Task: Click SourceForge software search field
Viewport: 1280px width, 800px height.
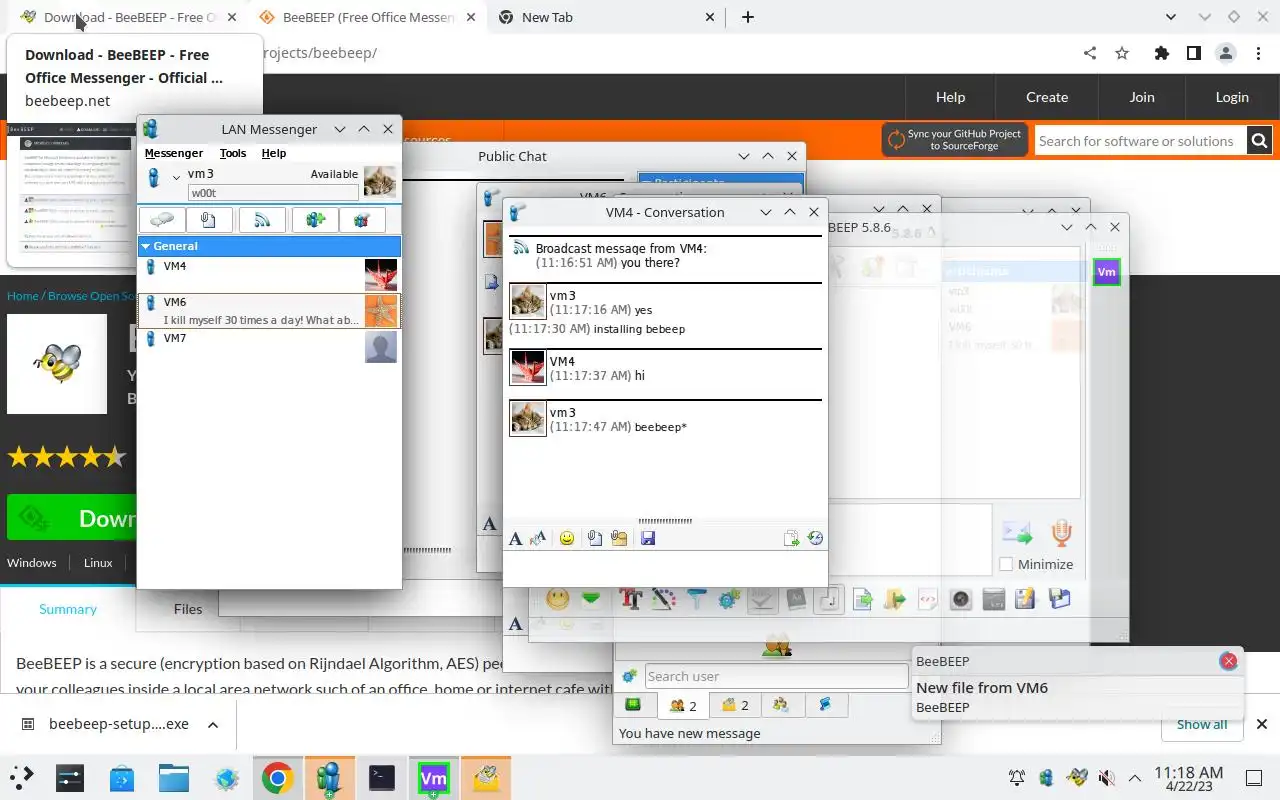Action: coord(1140,141)
